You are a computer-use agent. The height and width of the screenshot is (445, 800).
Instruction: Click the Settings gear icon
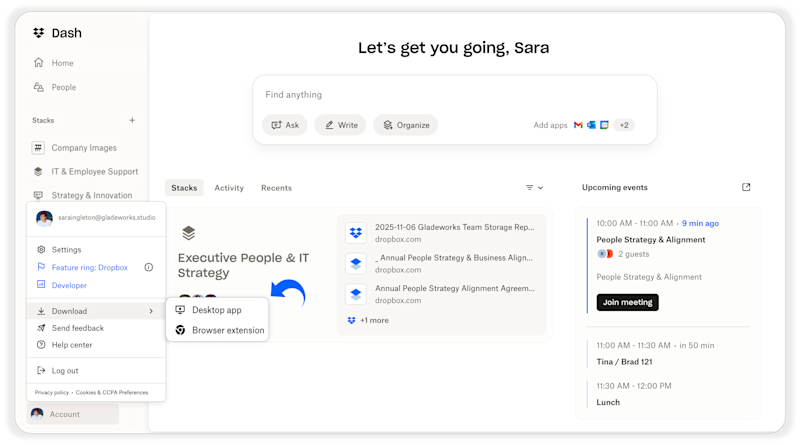[x=41, y=250]
